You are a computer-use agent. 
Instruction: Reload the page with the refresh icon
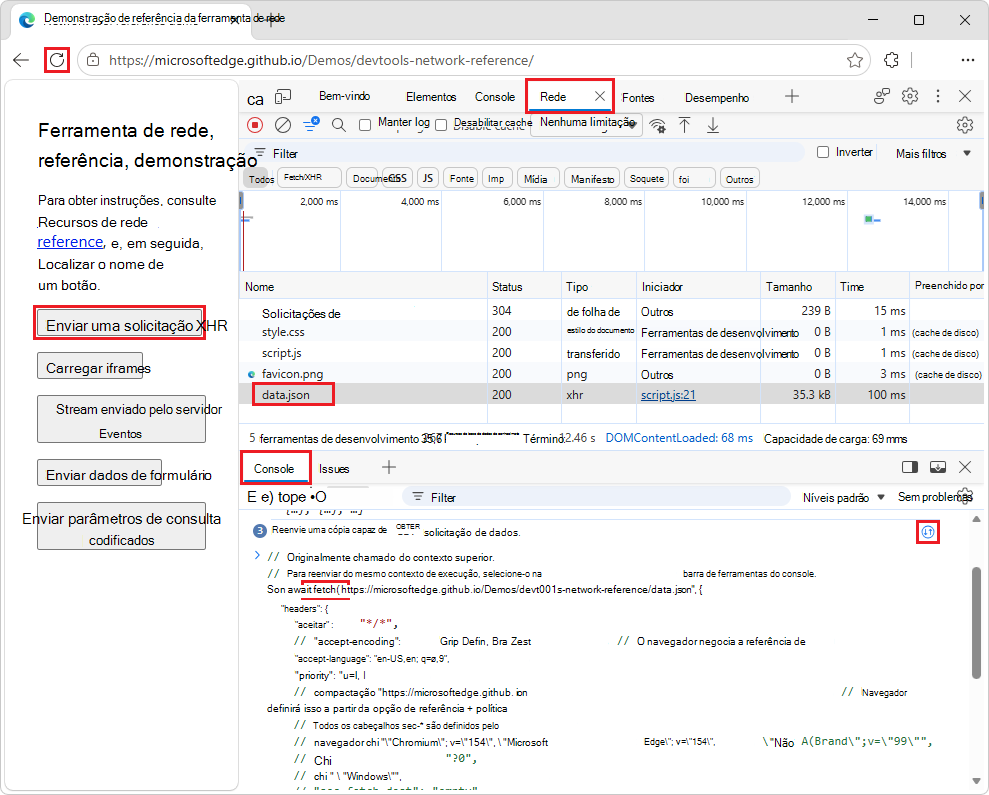pyautogui.click(x=57, y=60)
